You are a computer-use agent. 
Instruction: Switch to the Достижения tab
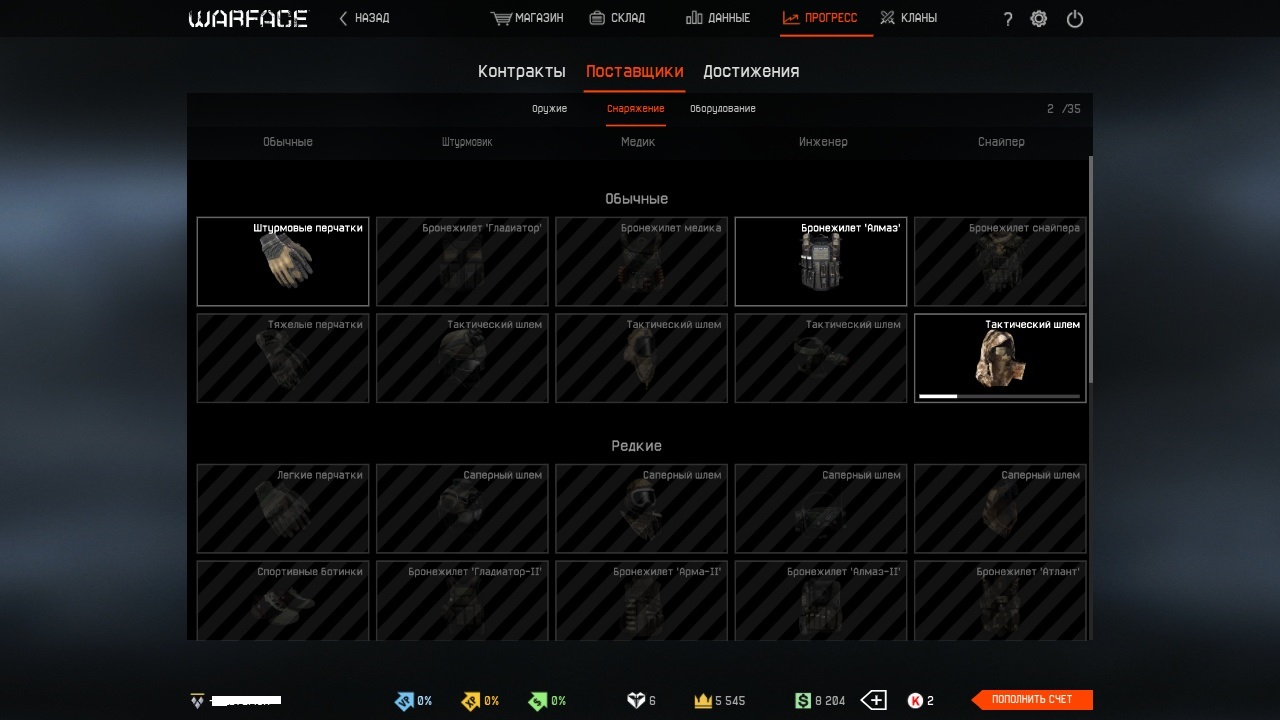[751, 71]
